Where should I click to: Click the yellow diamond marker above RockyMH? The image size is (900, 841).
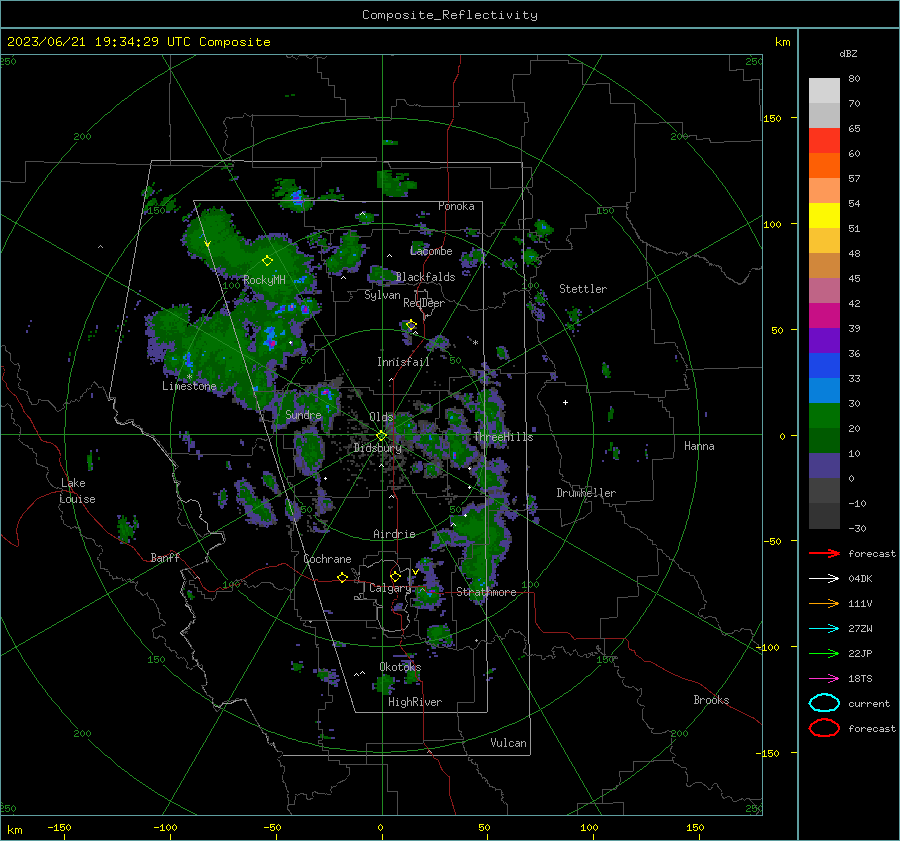click(267, 261)
